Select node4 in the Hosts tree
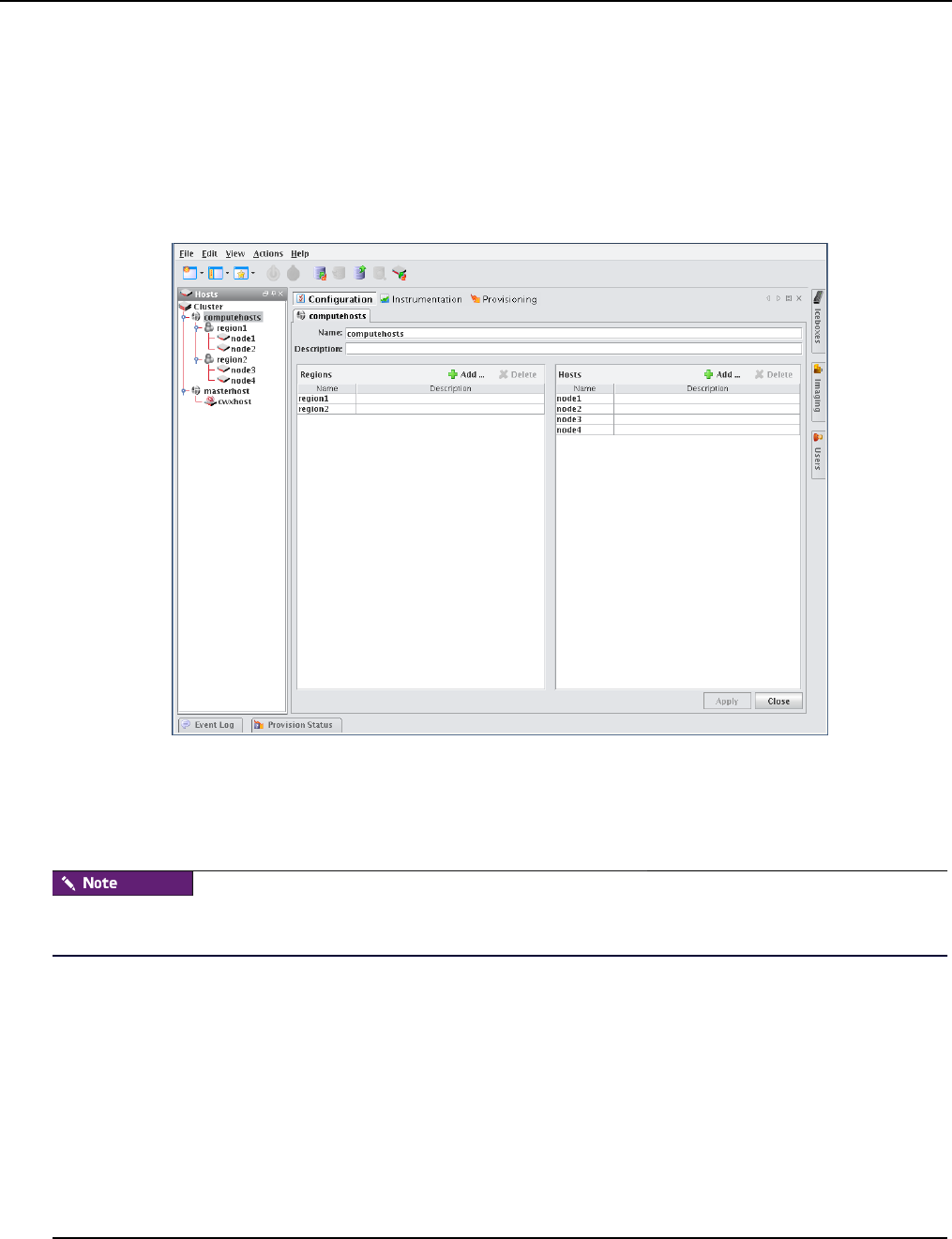Screen dimensions: 952x1239 (x=243, y=381)
